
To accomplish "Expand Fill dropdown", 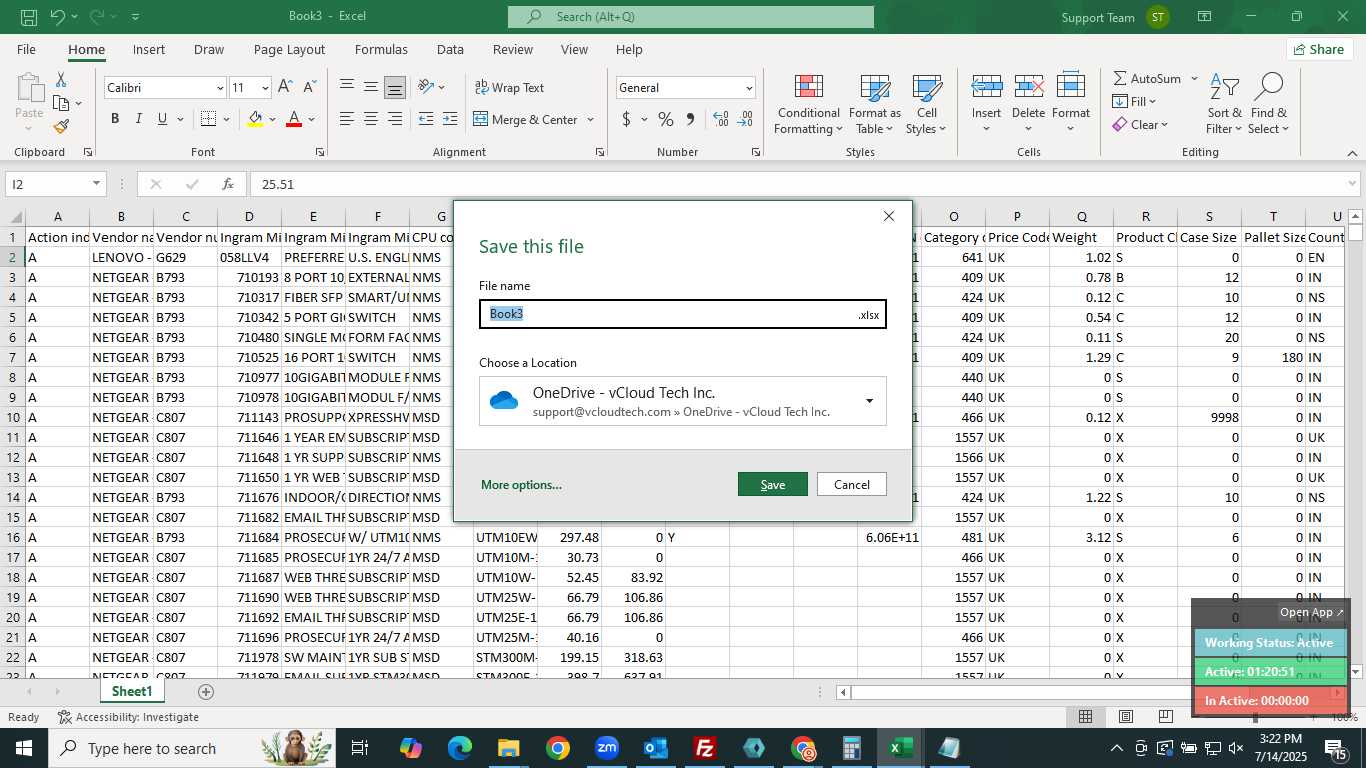I will pos(1153,101).
